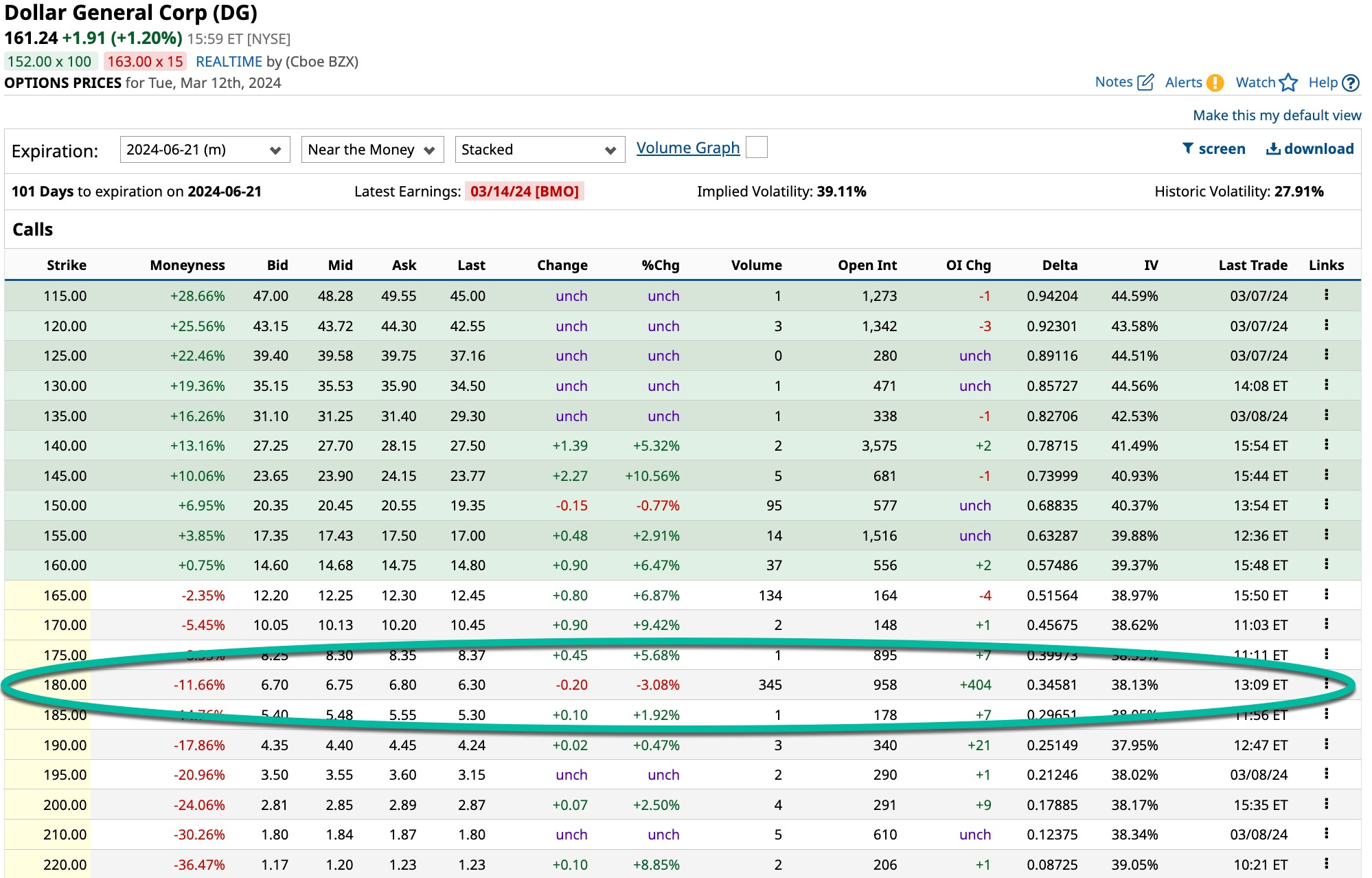This screenshot has width=1372, height=878.
Task: Open Notes edit icon
Action: (1145, 82)
